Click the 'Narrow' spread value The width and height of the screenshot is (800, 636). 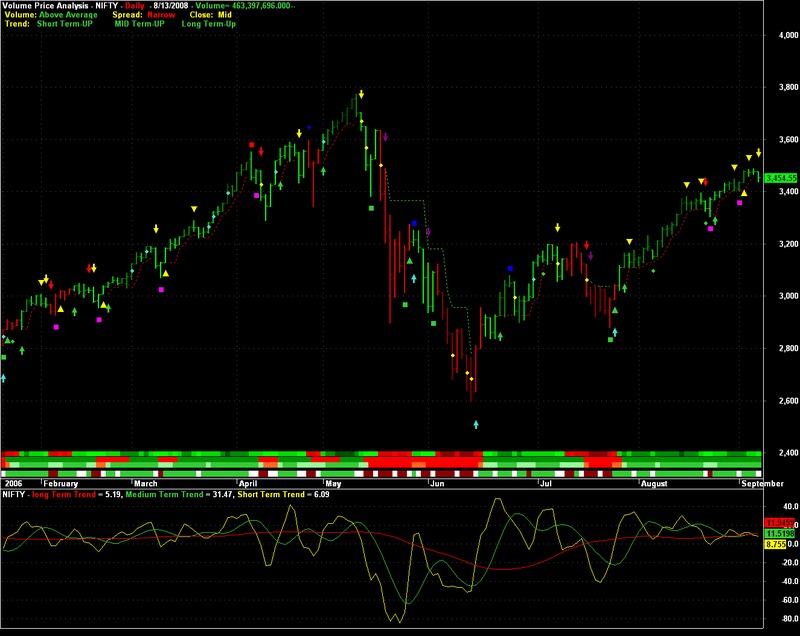pyautogui.click(x=161, y=15)
